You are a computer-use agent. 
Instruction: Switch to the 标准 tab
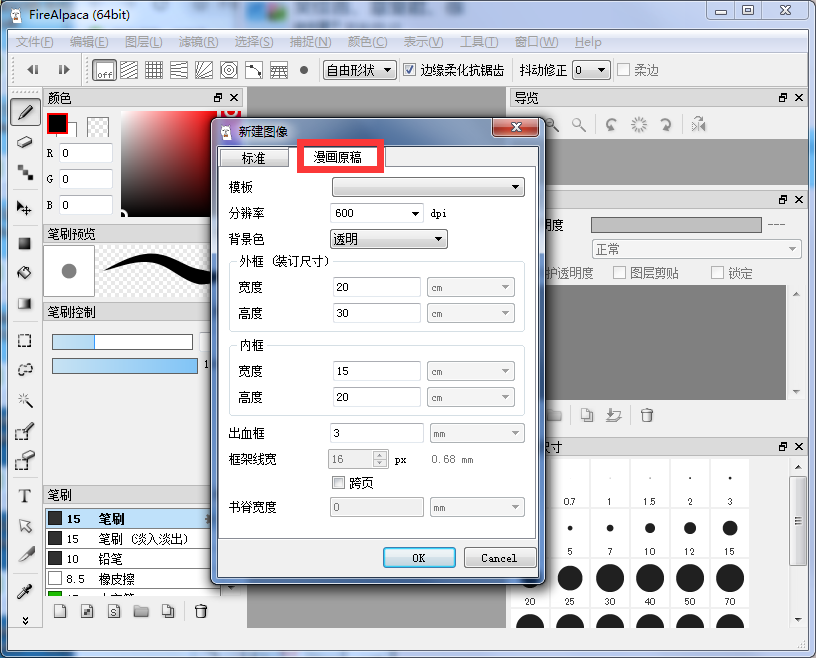254,157
